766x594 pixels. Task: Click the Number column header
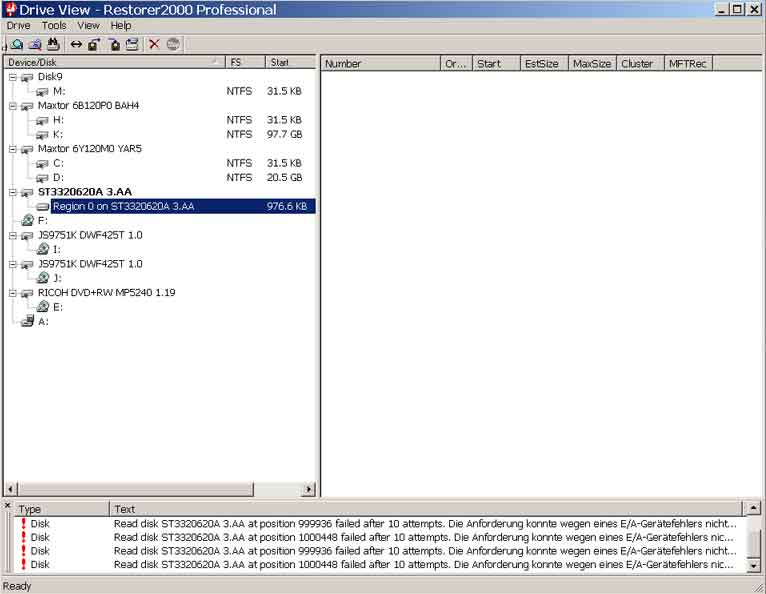coord(381,64)
